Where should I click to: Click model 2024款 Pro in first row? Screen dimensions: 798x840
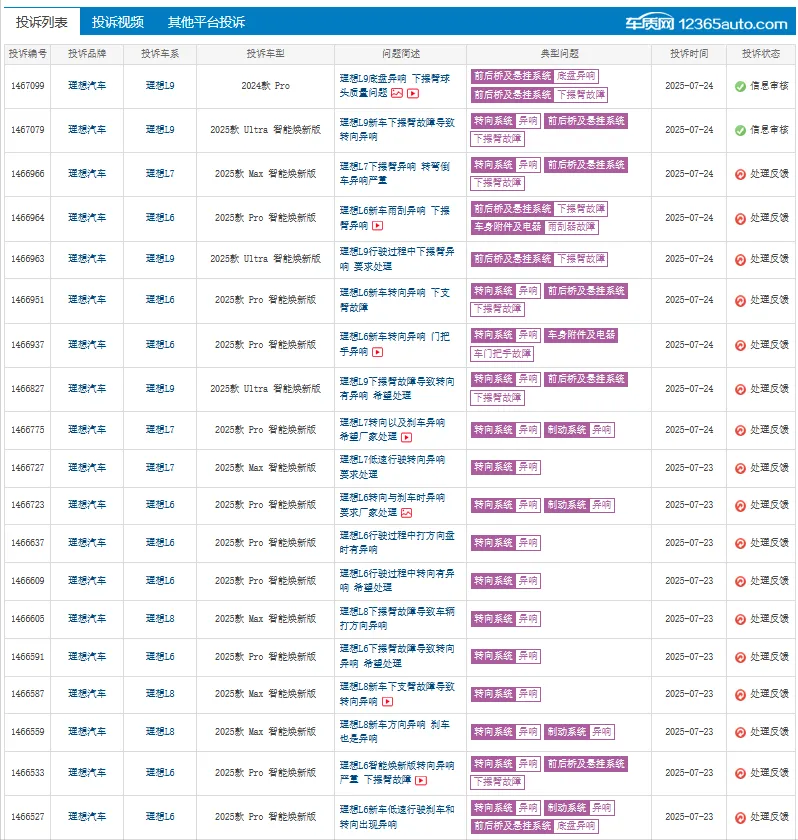[x=265, y=86]
